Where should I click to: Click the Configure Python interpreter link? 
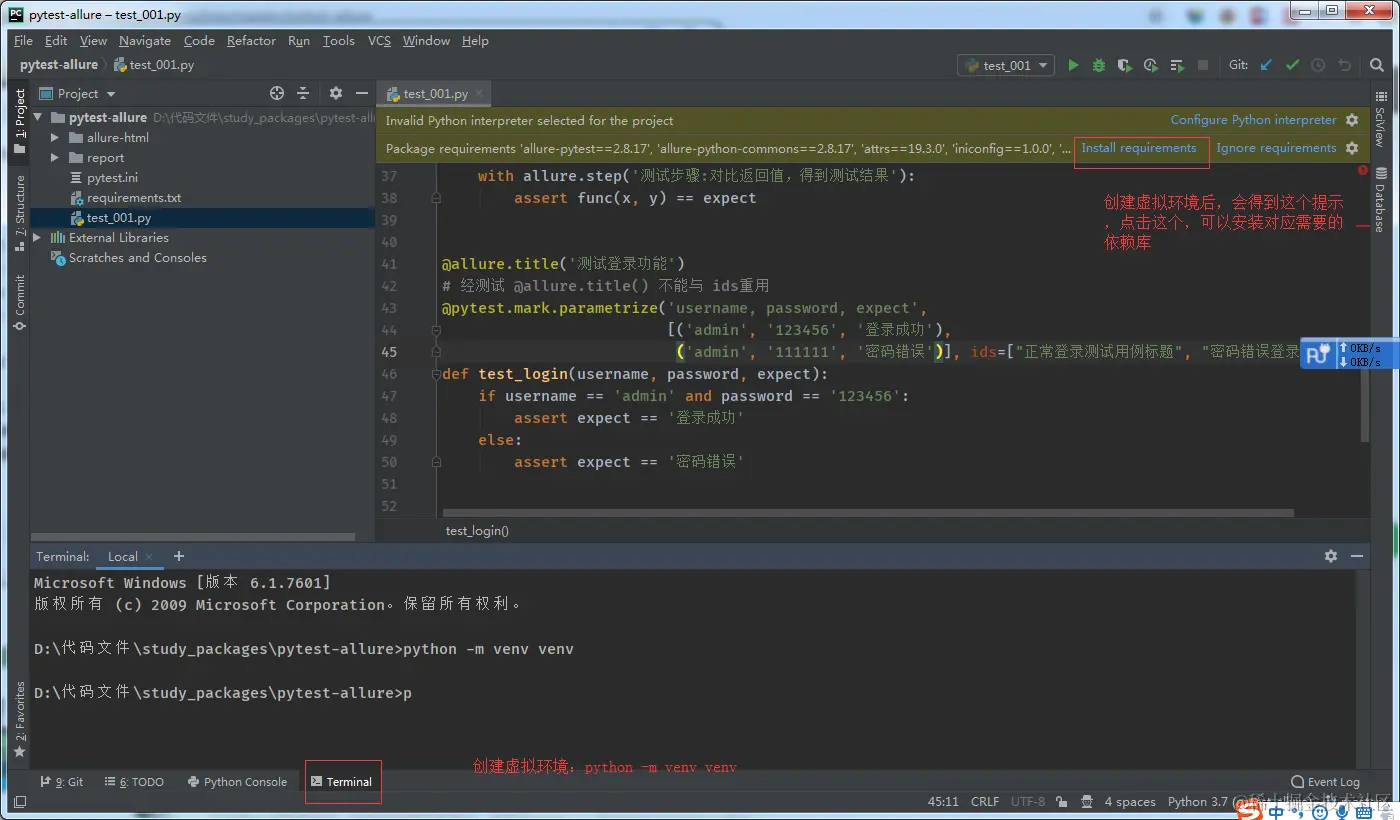pos(1253,119)
